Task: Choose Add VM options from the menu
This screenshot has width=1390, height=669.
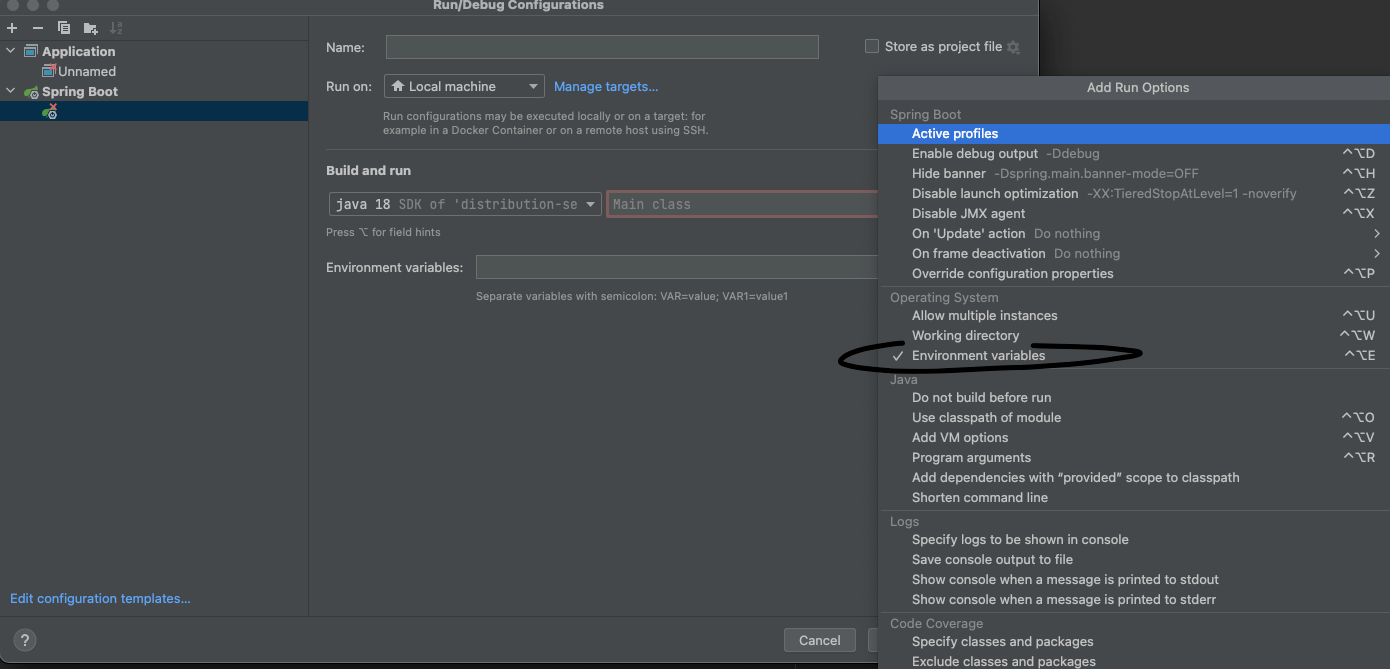Action: pyautogui.click(x=959, y=437)
